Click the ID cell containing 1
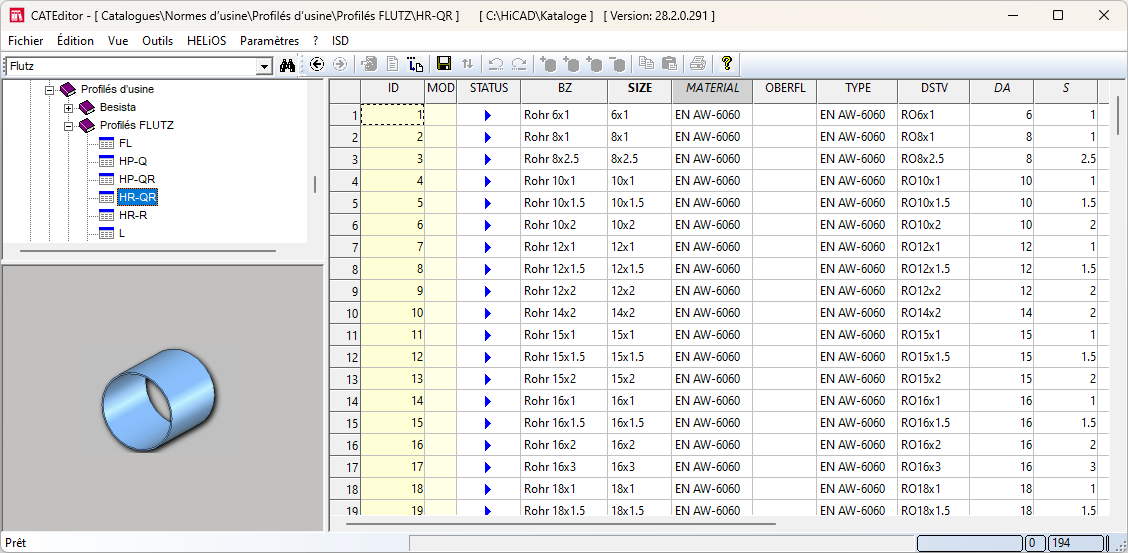The height and width of the screenshot is (553, 1128). [x=392, y=115]
